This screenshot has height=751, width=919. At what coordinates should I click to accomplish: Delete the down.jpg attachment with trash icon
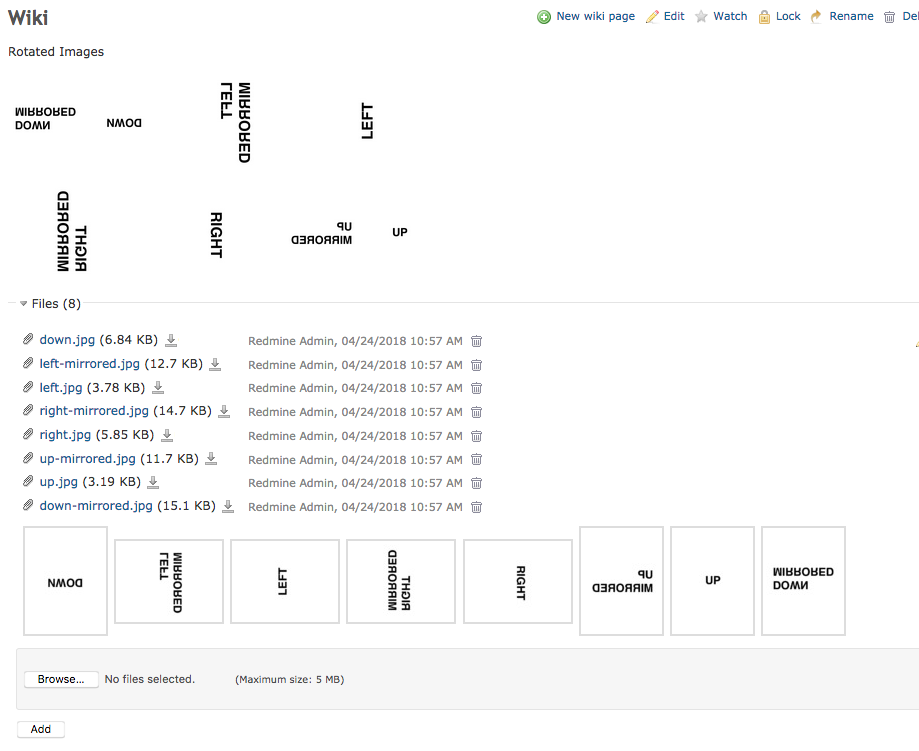tap(476, 341)
